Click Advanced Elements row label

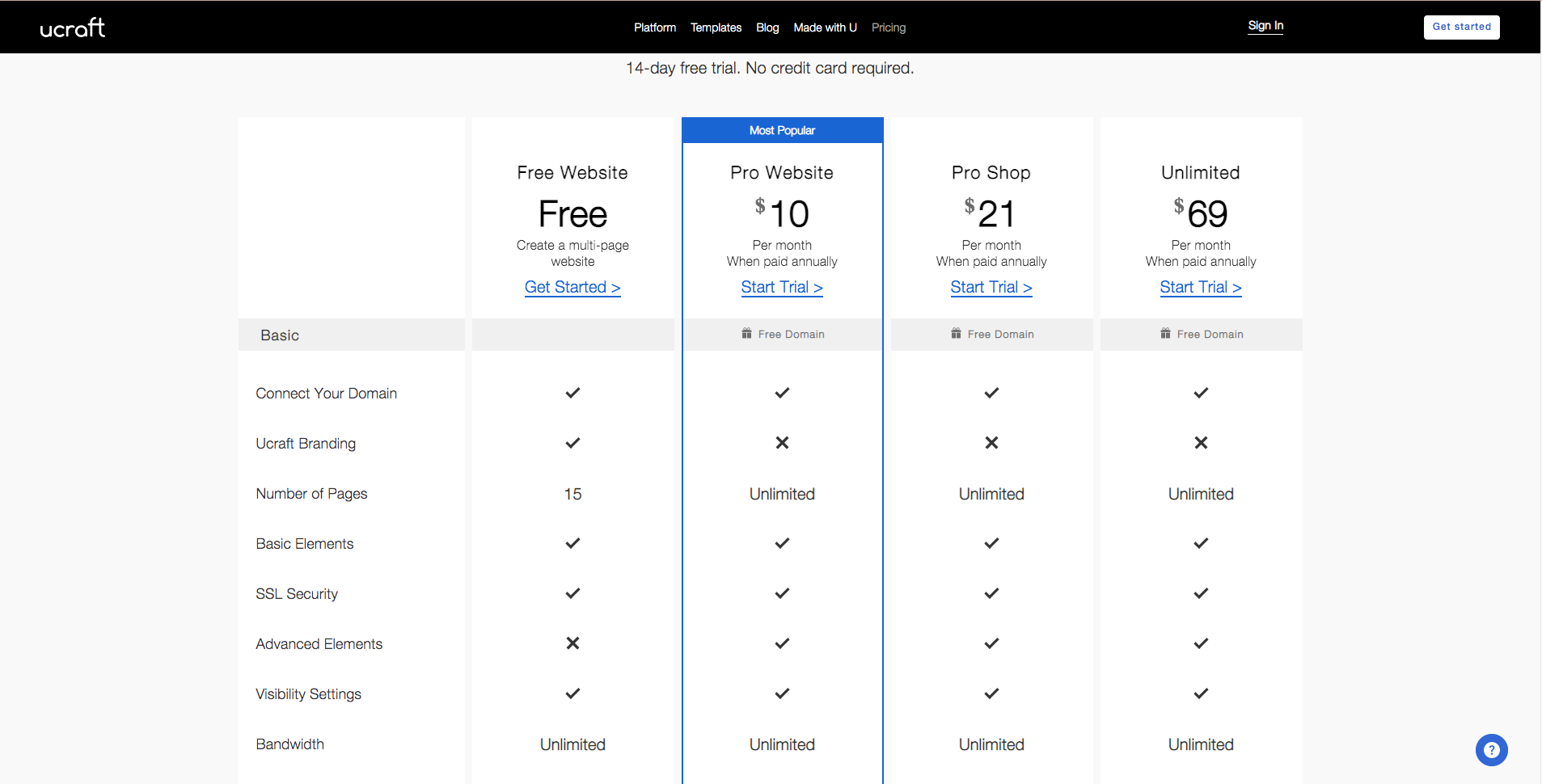[x=319, y=644]
